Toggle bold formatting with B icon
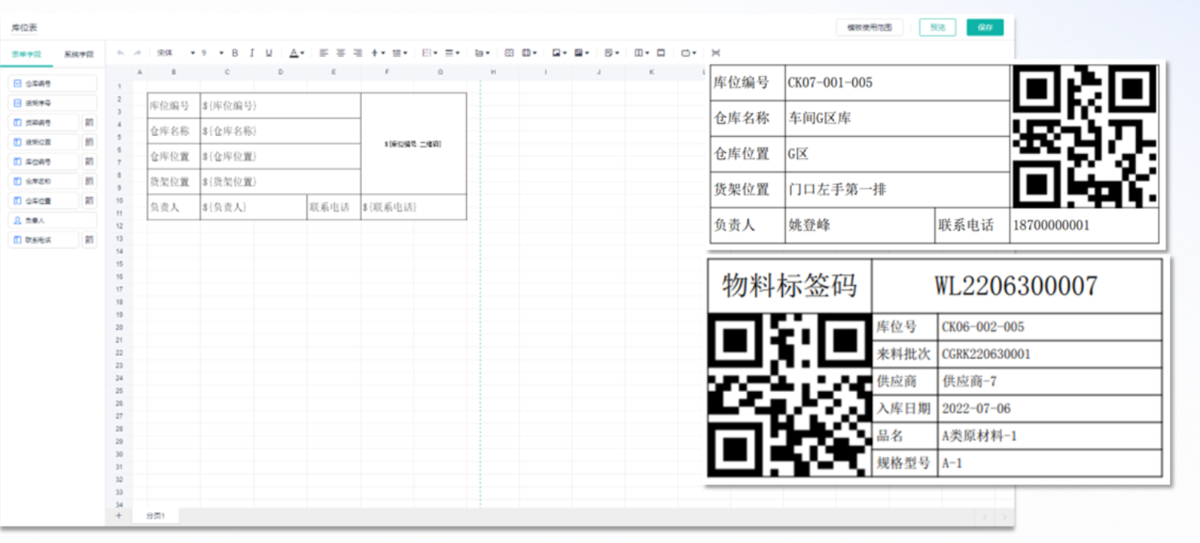The image size is (1200, 543). coord(235,52)
